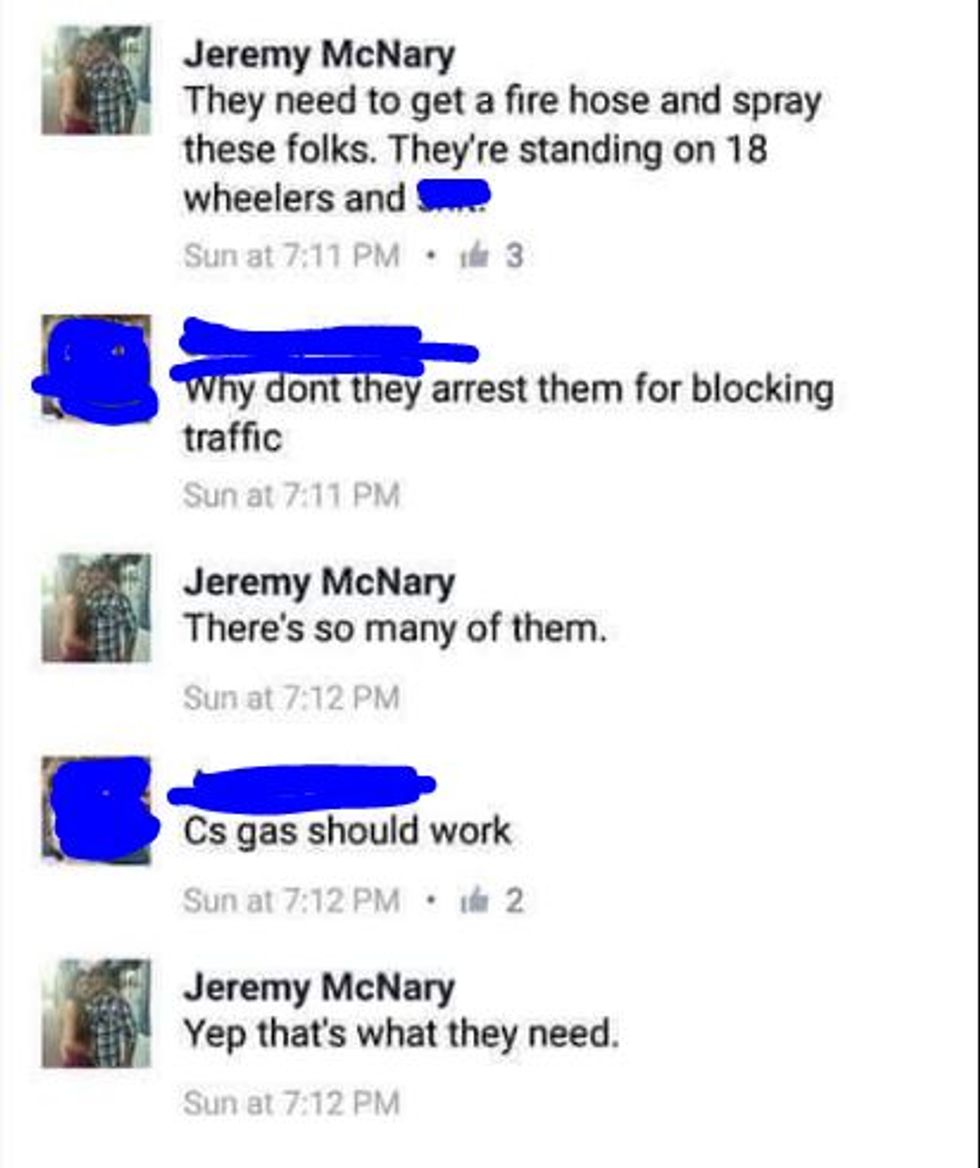Screen dimensions: 980x1168
Task: Open the timestamp under "Yep that's what they need."
Action: pos(292,1103)
